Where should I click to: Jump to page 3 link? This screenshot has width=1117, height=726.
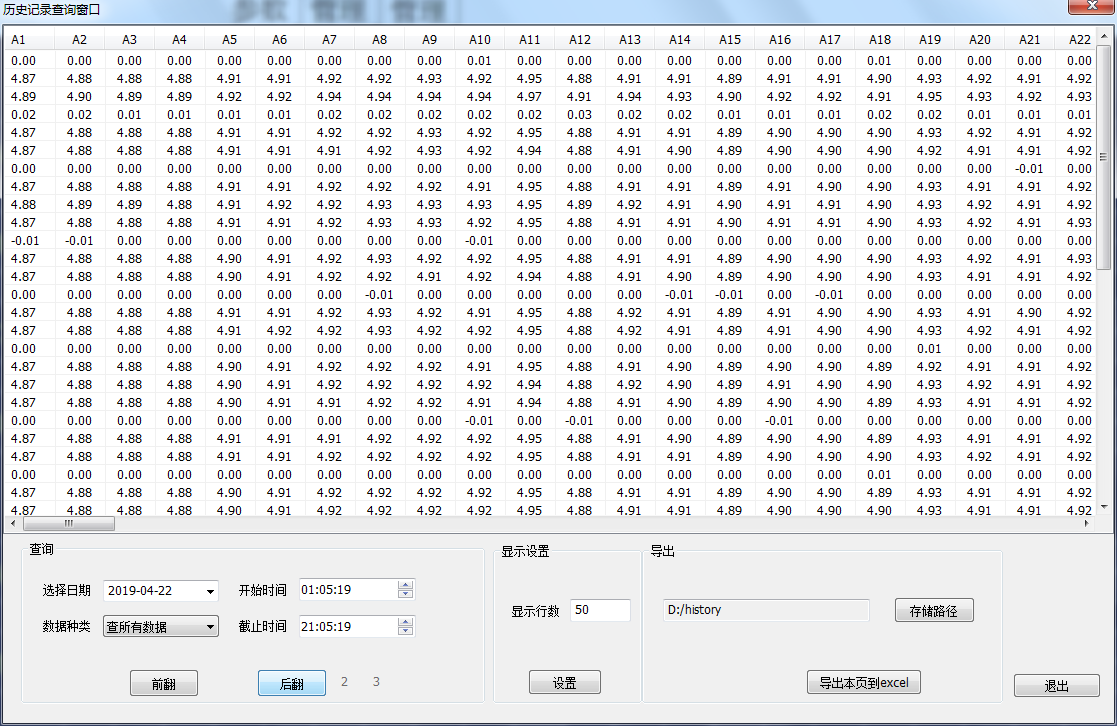point(376,682)
